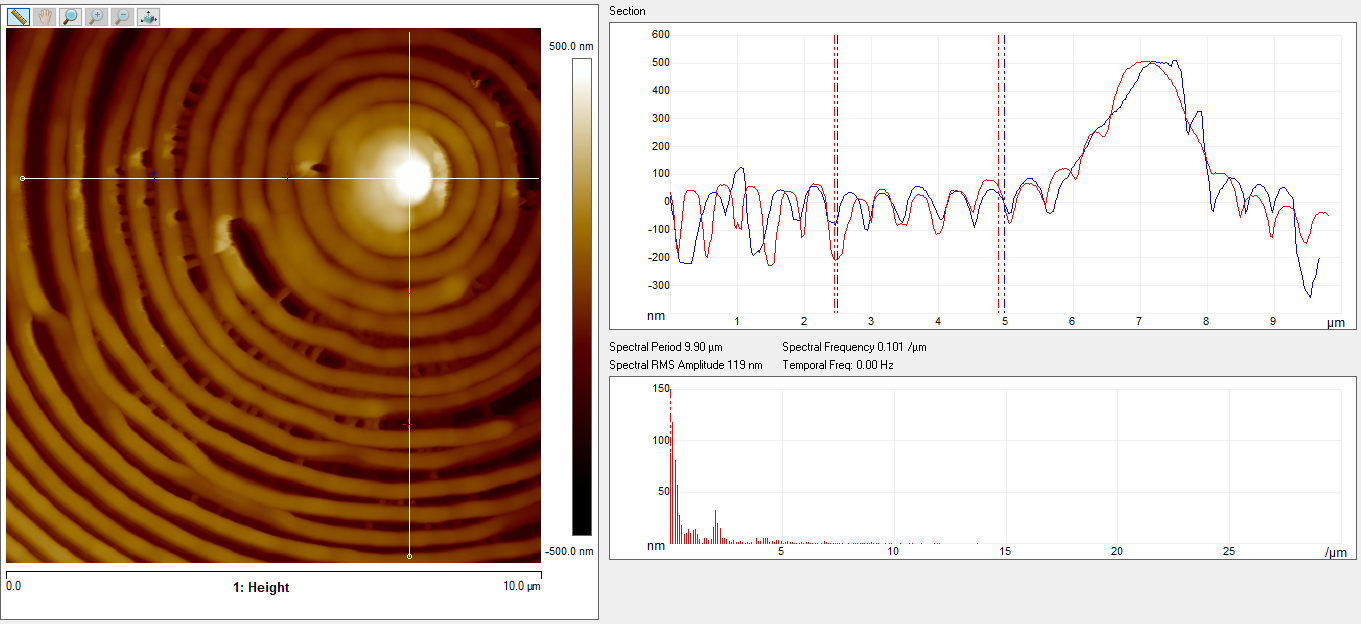Click the -500.0 nm color scale minimum
The height and width of the screenshot is (624, 1361).
click(x=571, y=551)
